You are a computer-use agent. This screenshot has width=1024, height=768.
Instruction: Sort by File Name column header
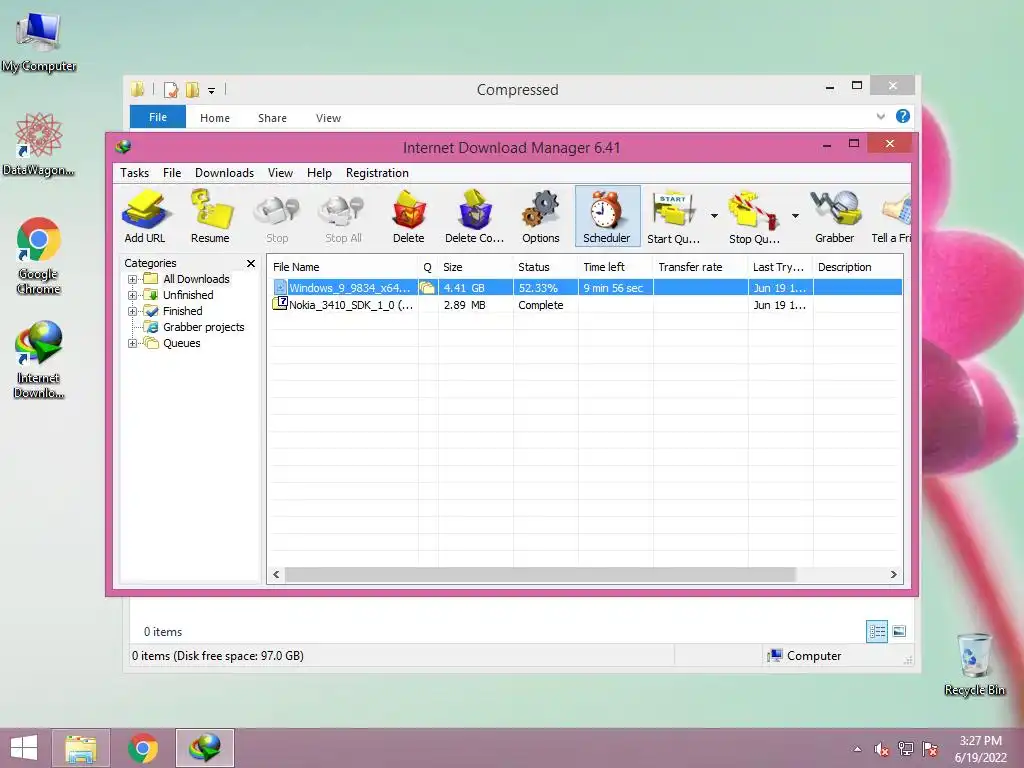point(343,267)
